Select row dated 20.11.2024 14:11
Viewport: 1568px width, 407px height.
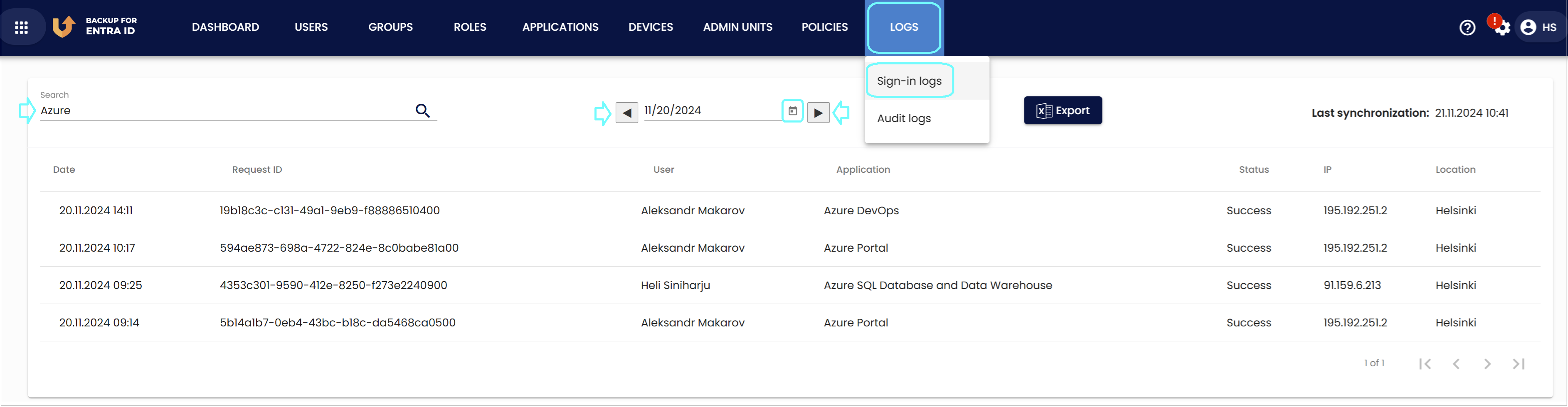pos(790,211)
